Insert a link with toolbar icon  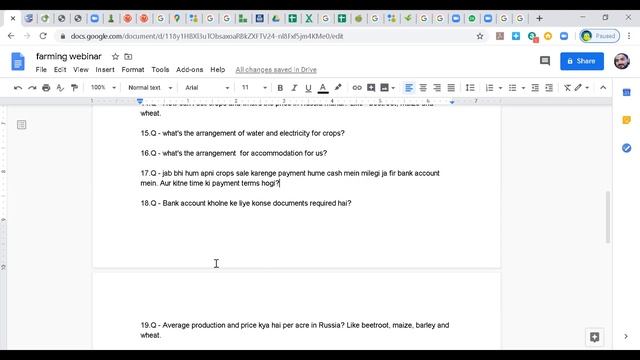click(x=357, y=88)
